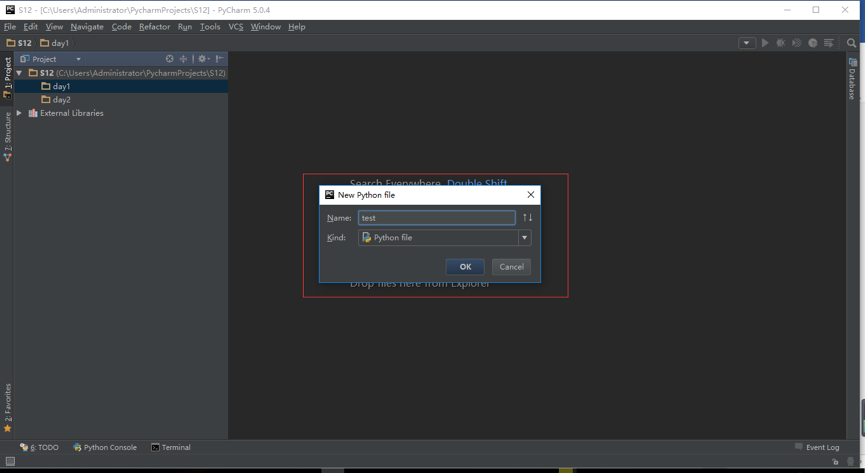Open the Edit menu
This screenshot has width=865, height=473.
(x=30, y=26)
